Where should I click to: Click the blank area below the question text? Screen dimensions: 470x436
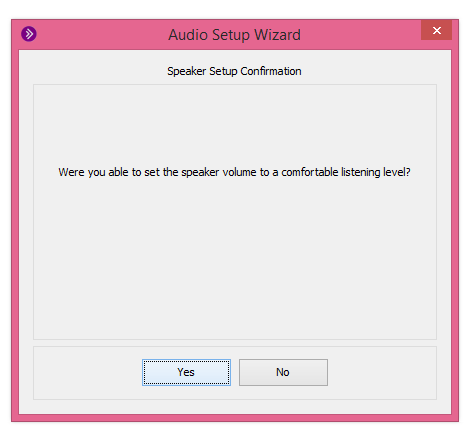[x=235, y=258]
